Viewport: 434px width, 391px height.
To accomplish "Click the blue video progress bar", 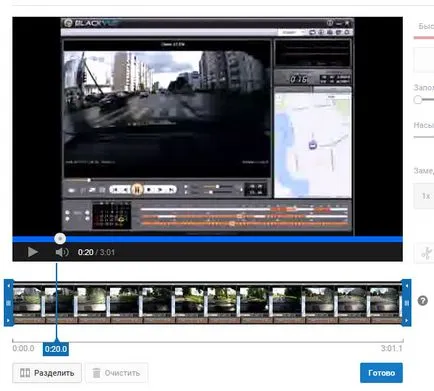I will pos(207,239).
